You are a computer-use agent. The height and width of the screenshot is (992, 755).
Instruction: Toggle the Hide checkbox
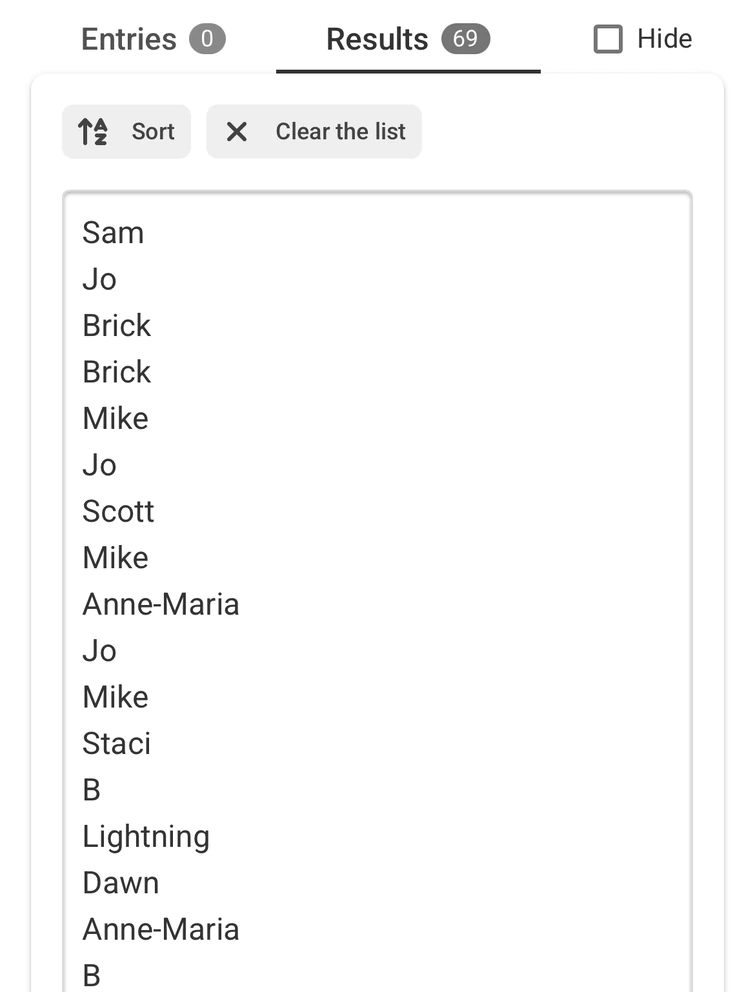tap(608, 40)
